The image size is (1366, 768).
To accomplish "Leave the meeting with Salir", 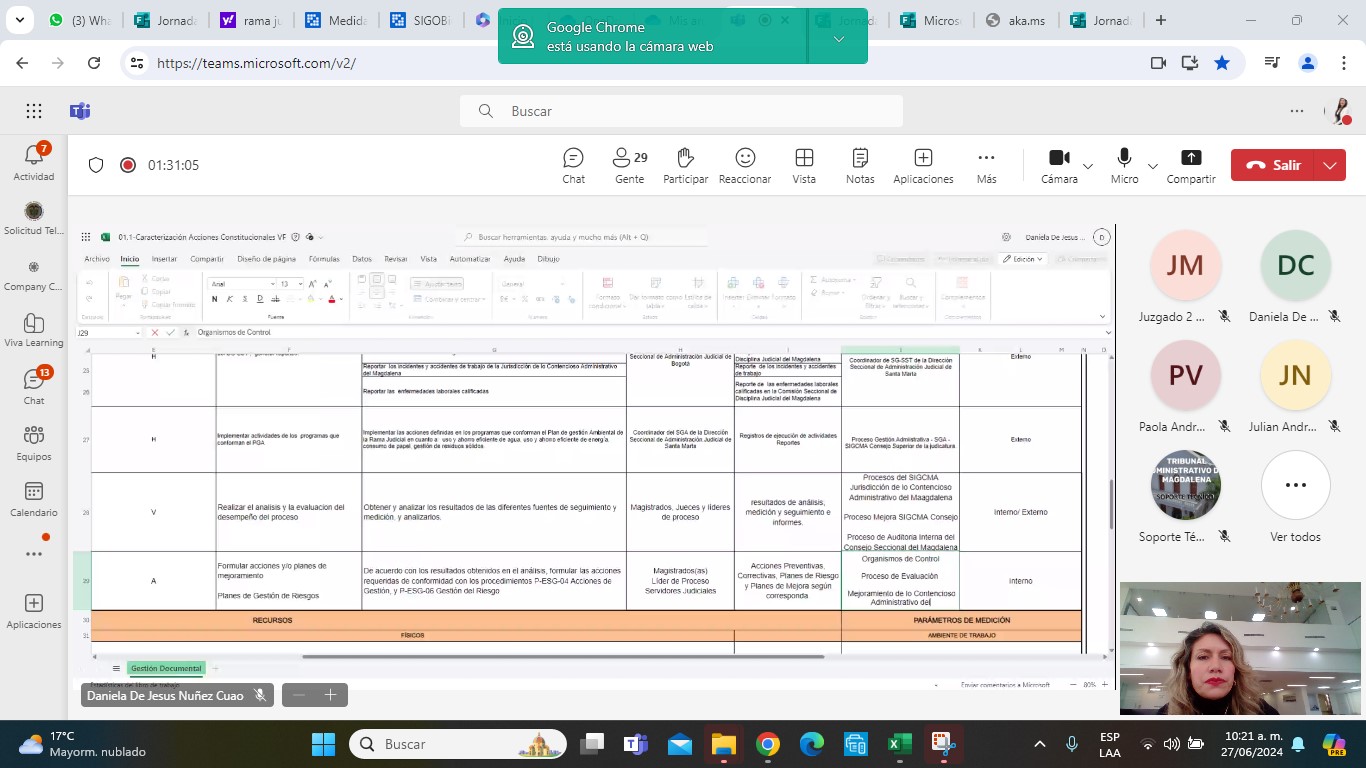I will 1273,165.
